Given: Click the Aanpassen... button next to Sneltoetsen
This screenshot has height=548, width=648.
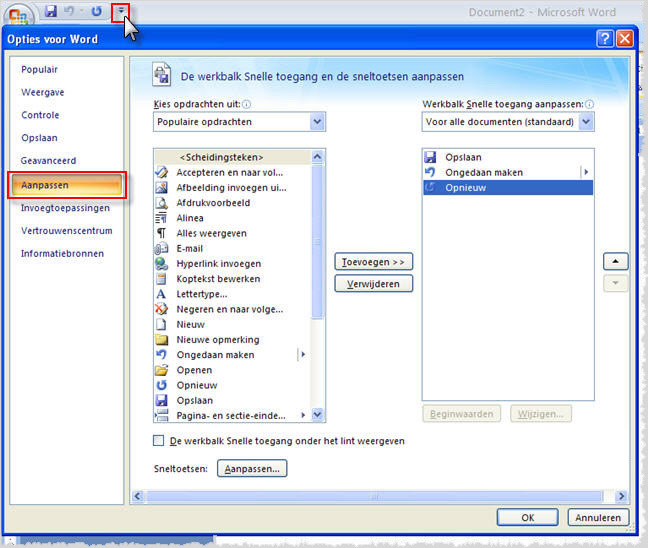Looking at the screenshot, I should click(252, 469).
